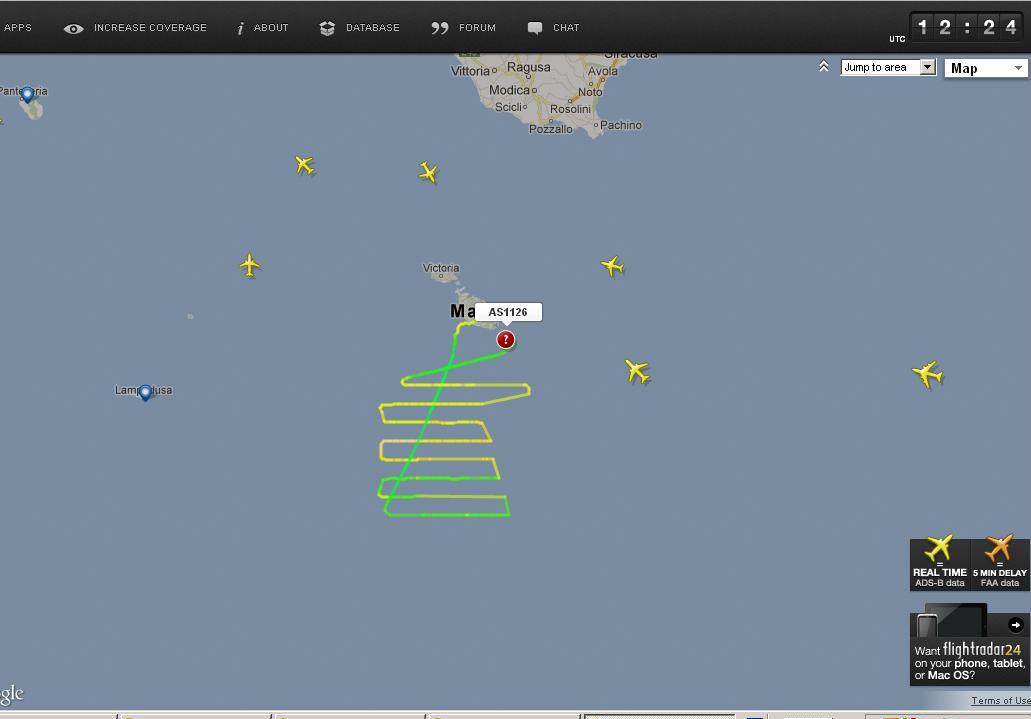Click the Rosolini town label

pos(570,109)
